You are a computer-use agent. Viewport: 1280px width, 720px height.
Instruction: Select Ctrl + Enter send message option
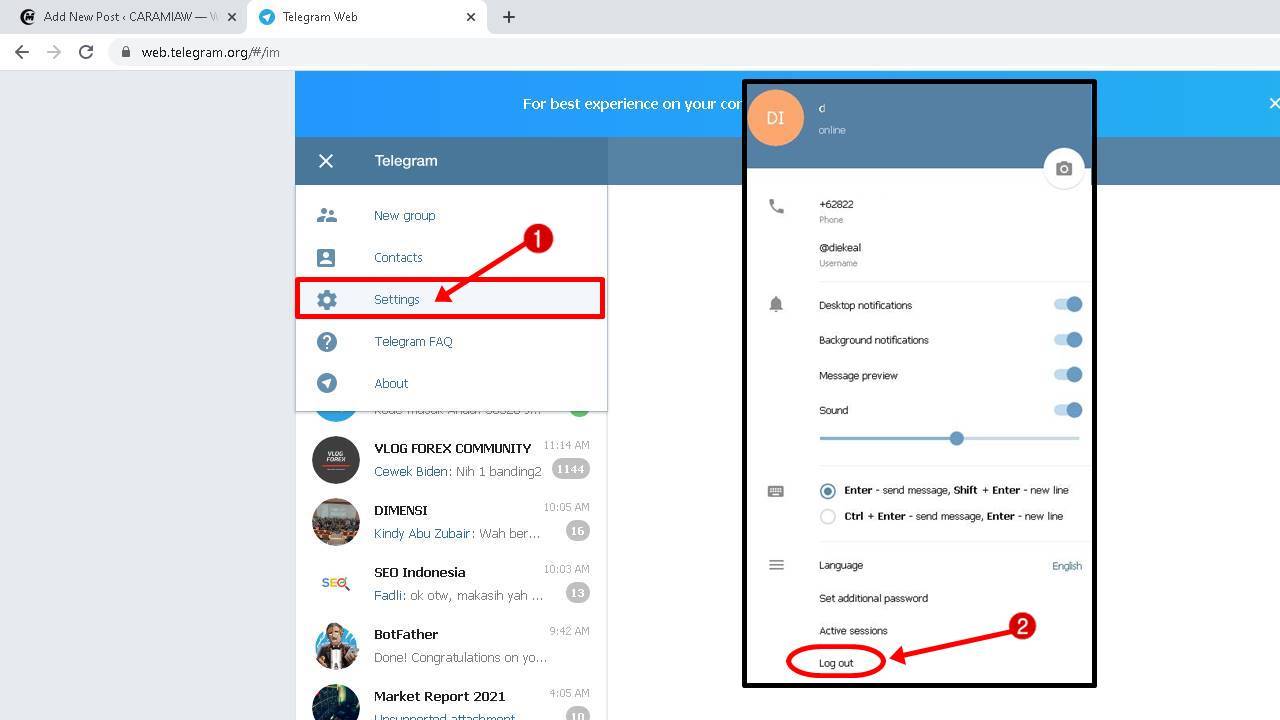click(x=827, y=517)
